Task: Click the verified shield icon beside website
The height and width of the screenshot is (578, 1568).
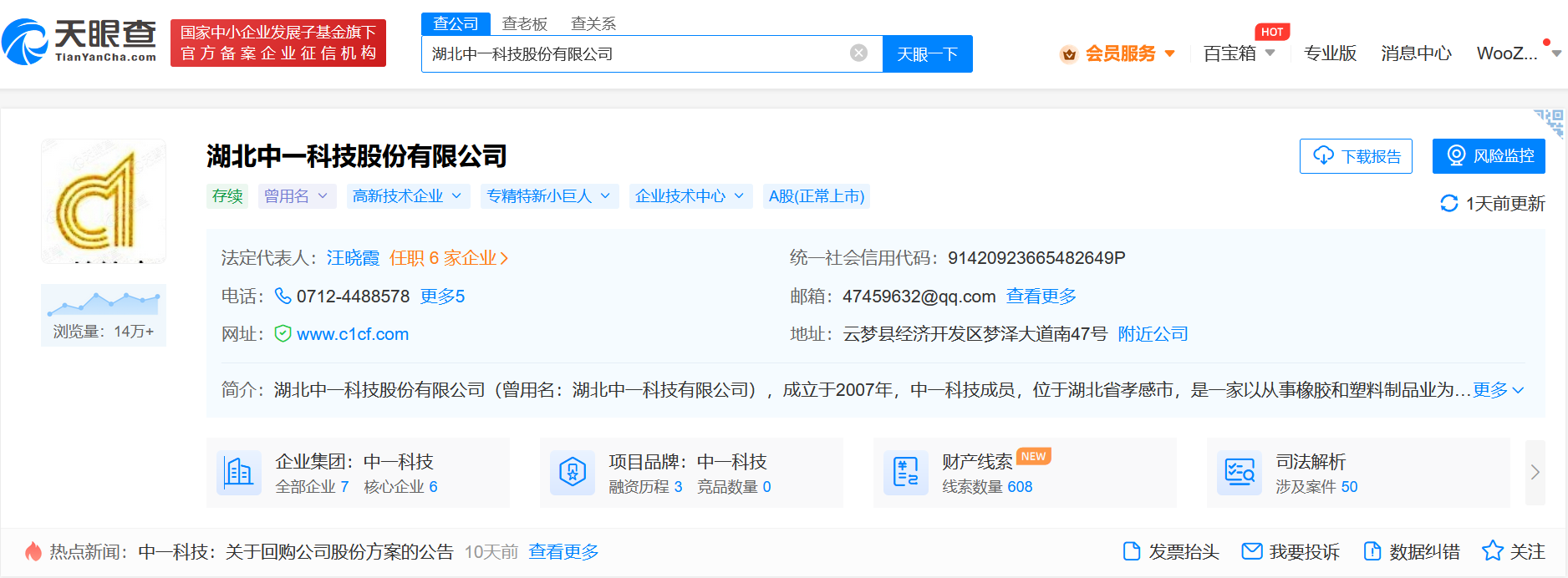Action: click(x=283, y=334)
